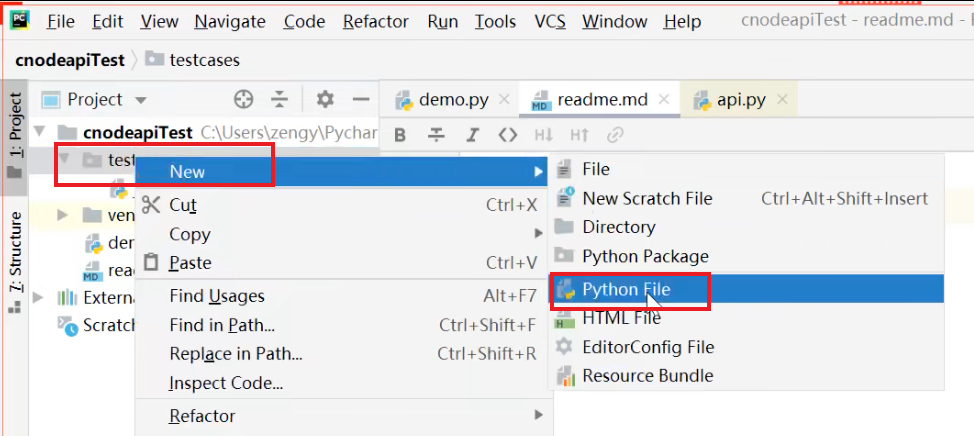Viewport: 974px width, 436px height.
Task: Close the readme.md tab
Action: [663, 99]
